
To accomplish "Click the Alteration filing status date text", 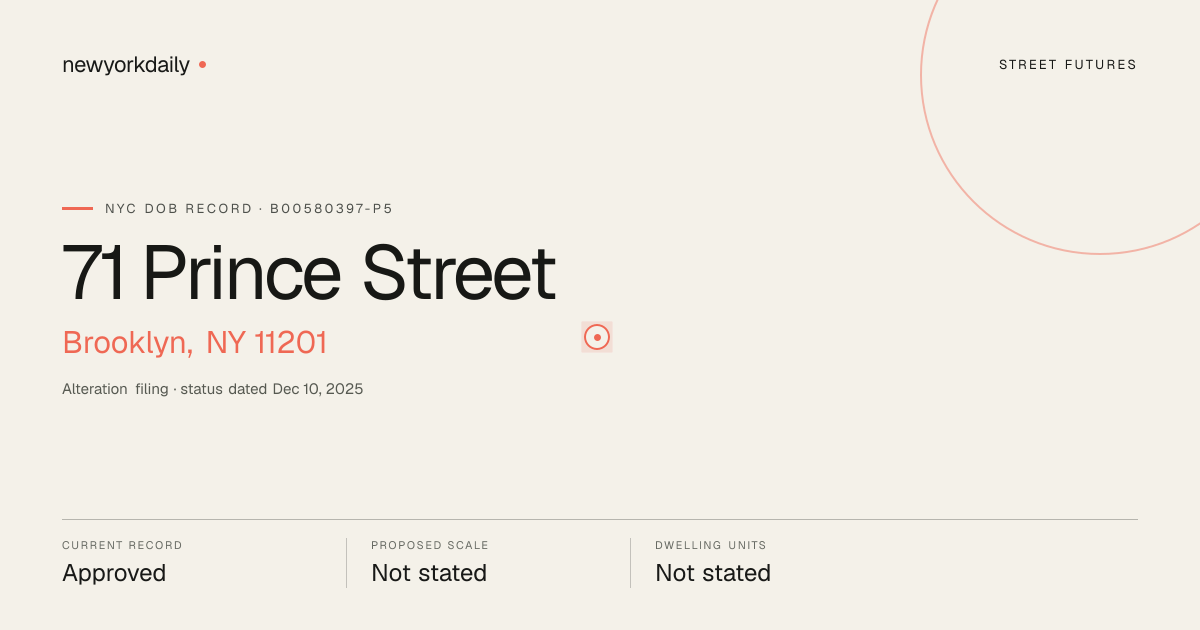I will click(x=213, y=389).
